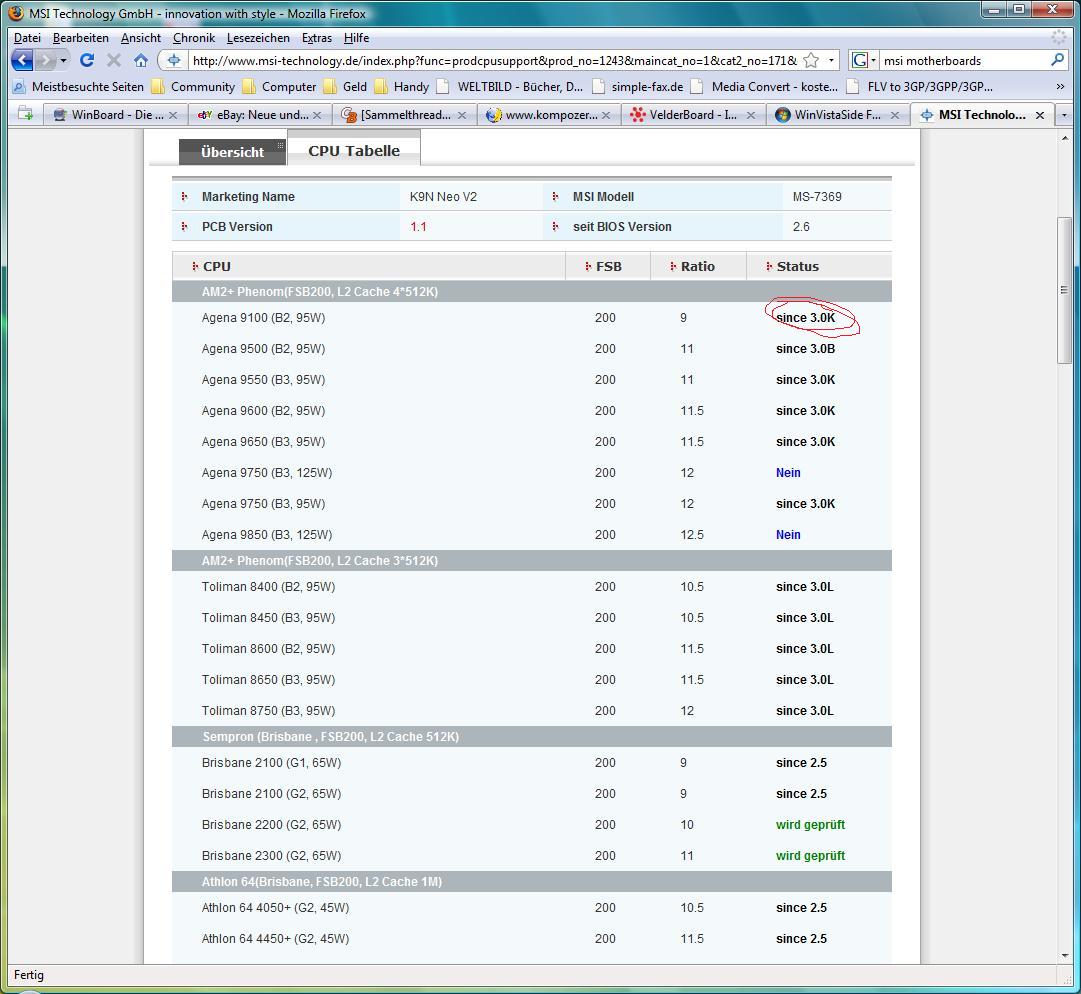Open the Lesezeichen menu
The image size is (1081, 994).
(258, 38)
